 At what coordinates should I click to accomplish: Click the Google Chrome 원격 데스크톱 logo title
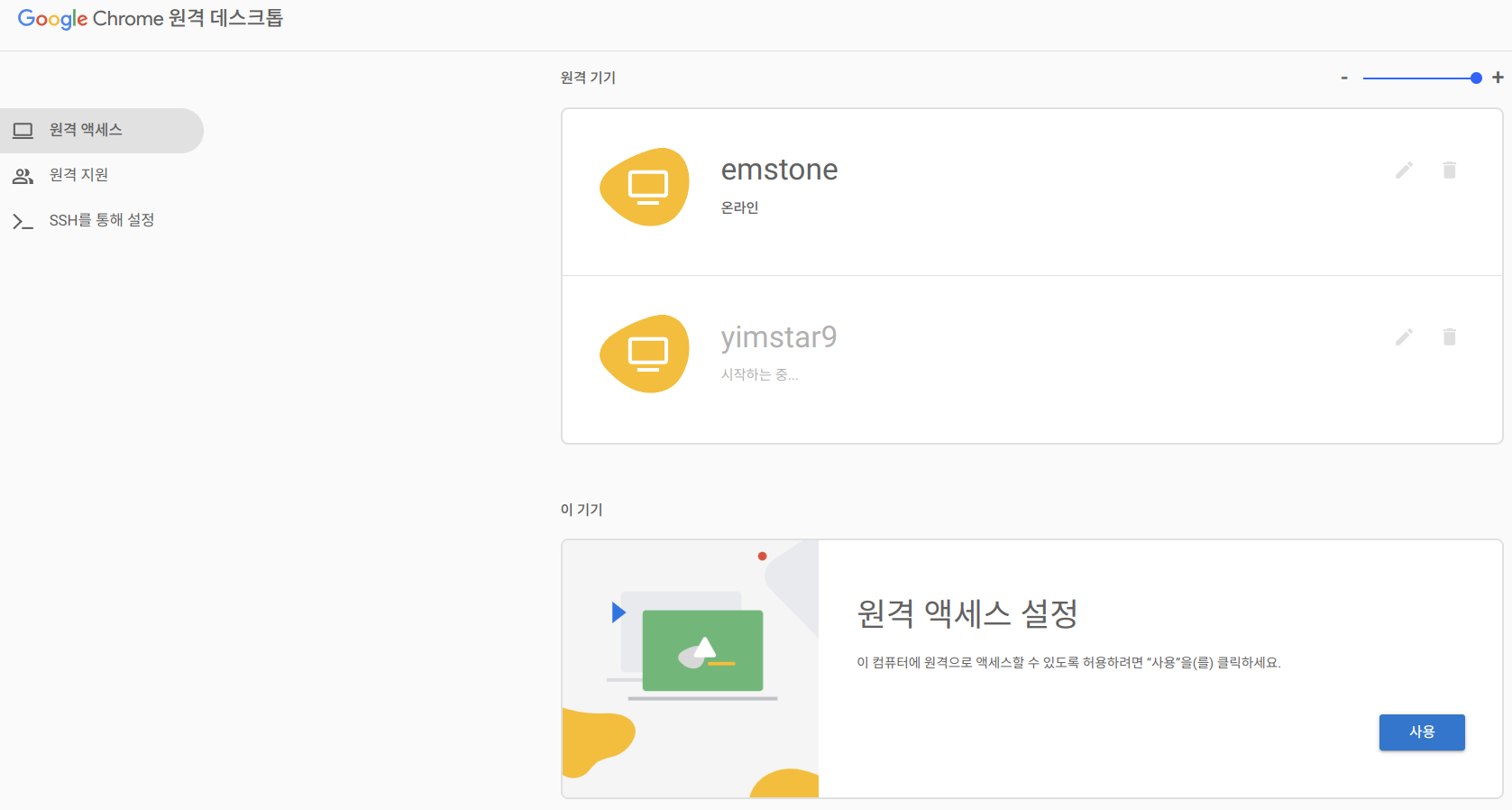pos(151,18)
